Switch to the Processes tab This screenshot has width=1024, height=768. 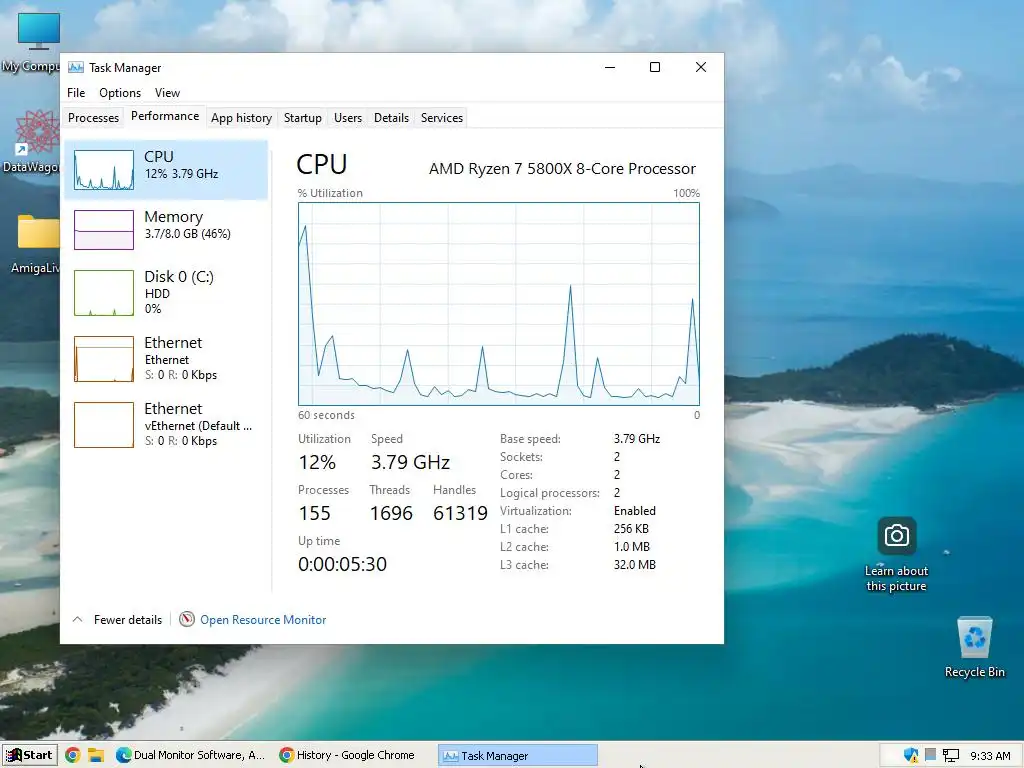pos(93,118)
